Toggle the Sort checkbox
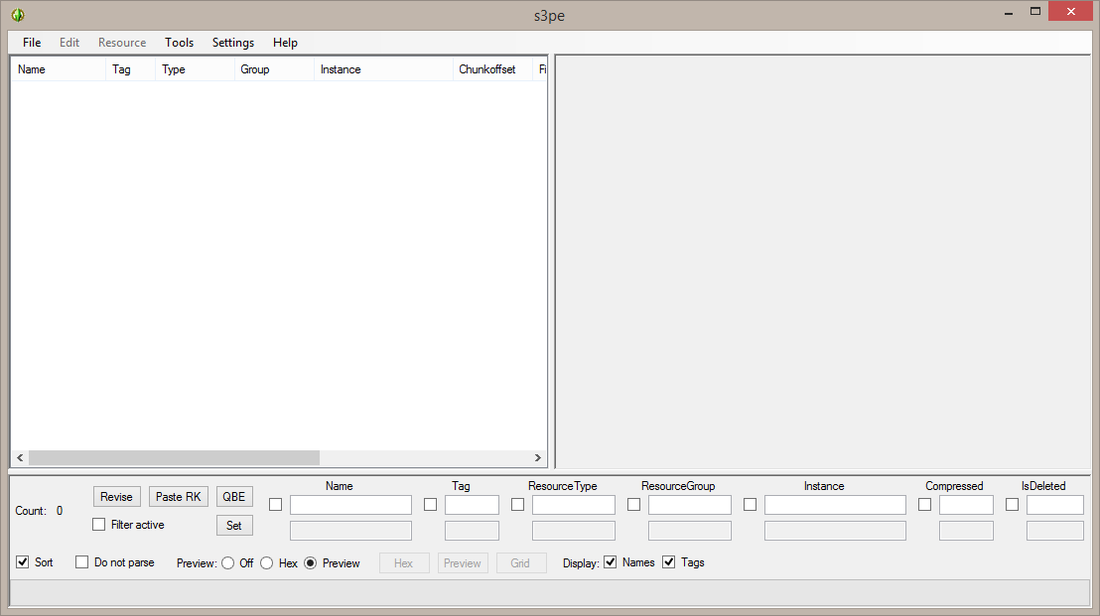Screen dimensions: 1100x616 click(23, 562)
